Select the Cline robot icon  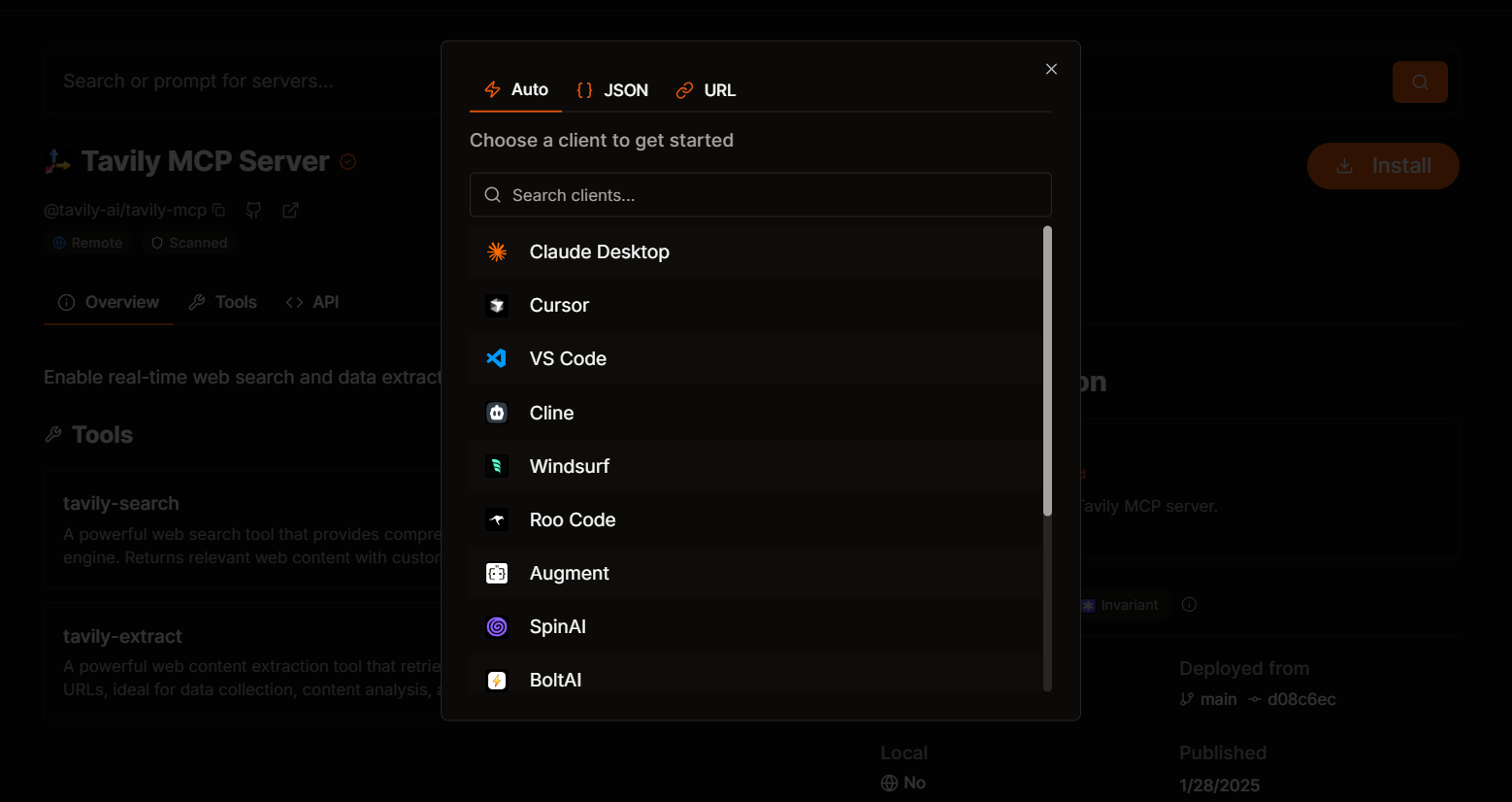tap(497, 413)
